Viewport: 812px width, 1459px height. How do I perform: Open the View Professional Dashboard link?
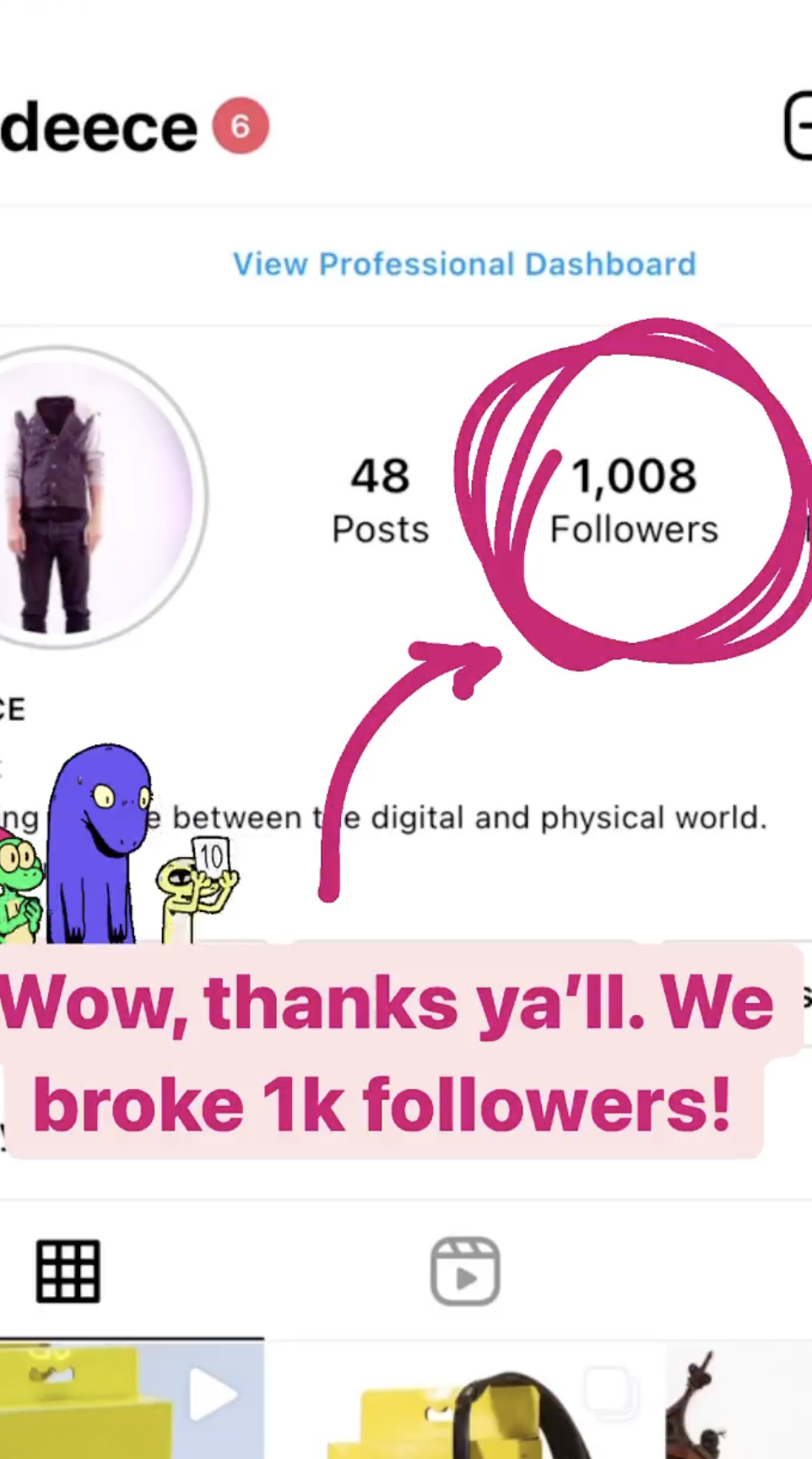(464, 264)
